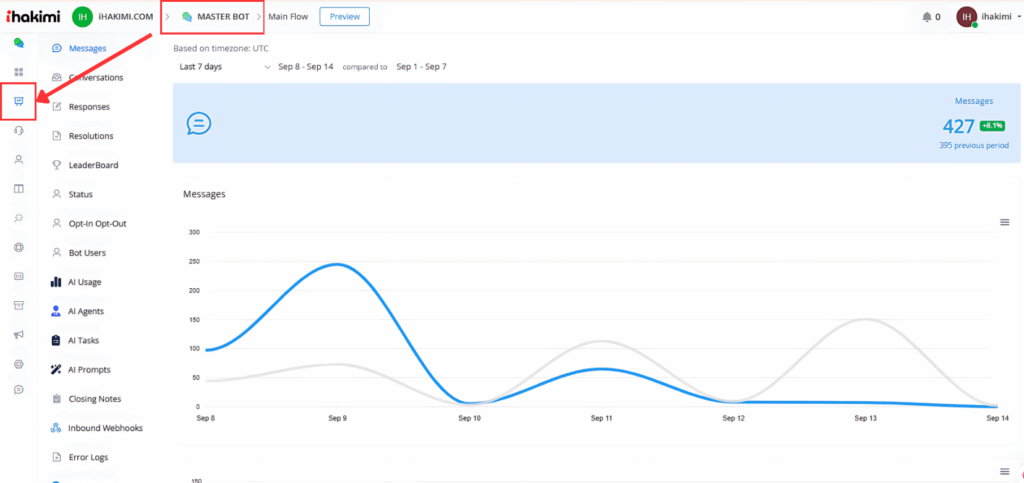Click the AI Usage bar chart icon
Viewport: 1024px width, 483px height.
point(56,282)
